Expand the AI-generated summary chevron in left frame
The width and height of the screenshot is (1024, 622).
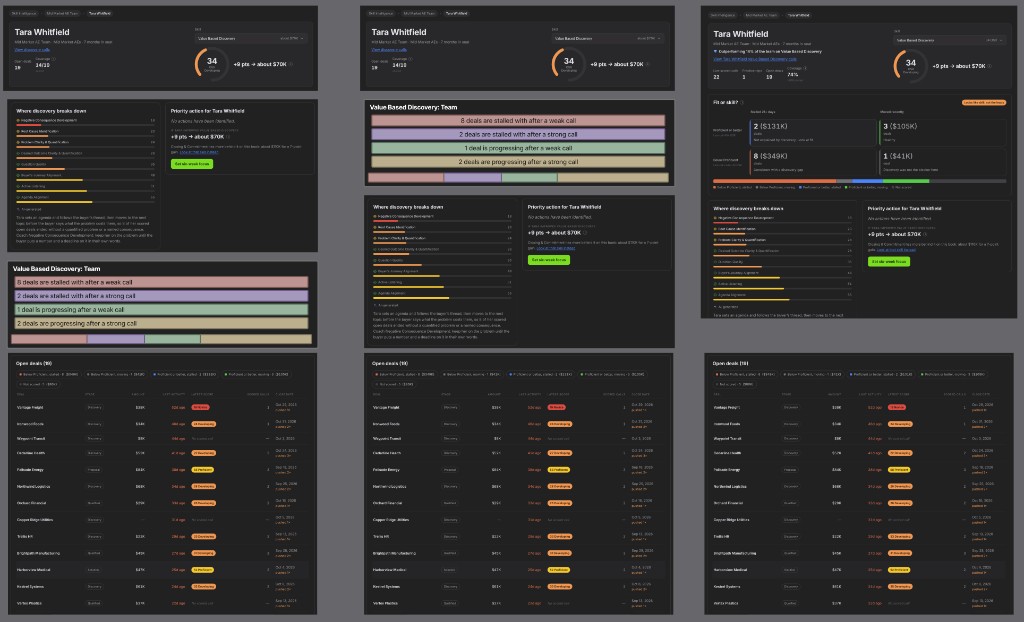[x=18, y=209]
